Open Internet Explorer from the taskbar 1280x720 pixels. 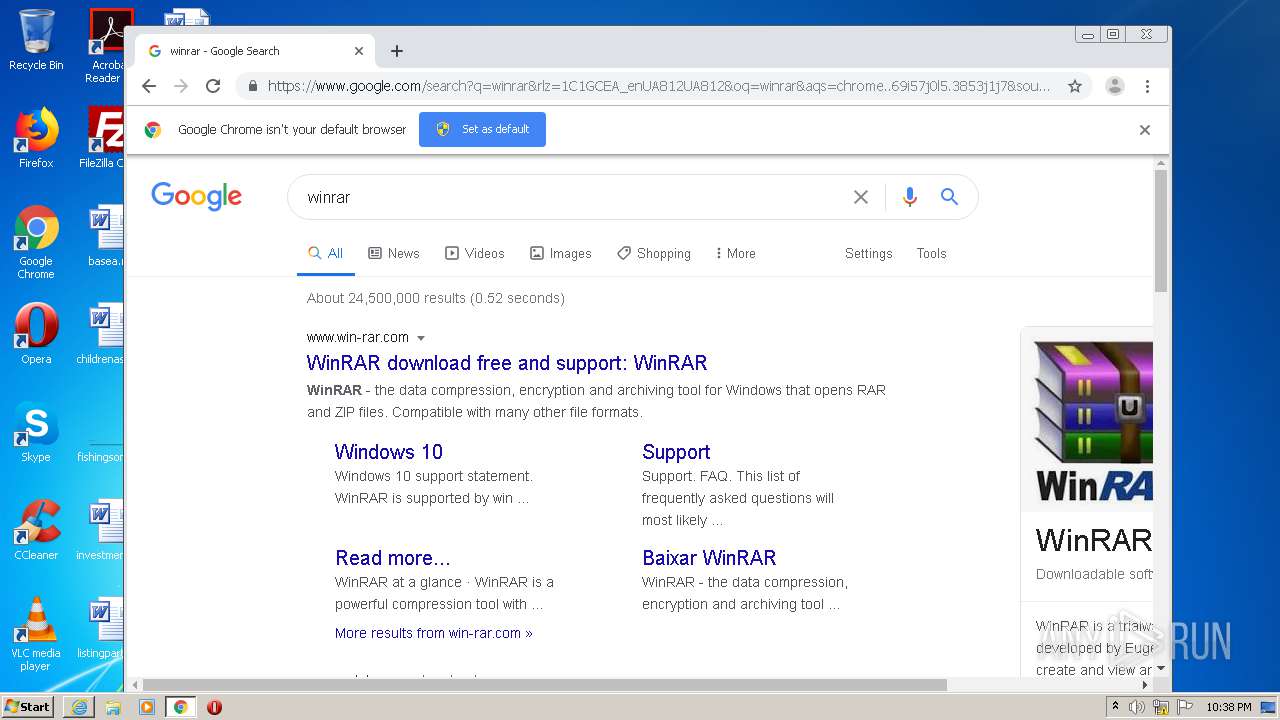pos(79,707)
